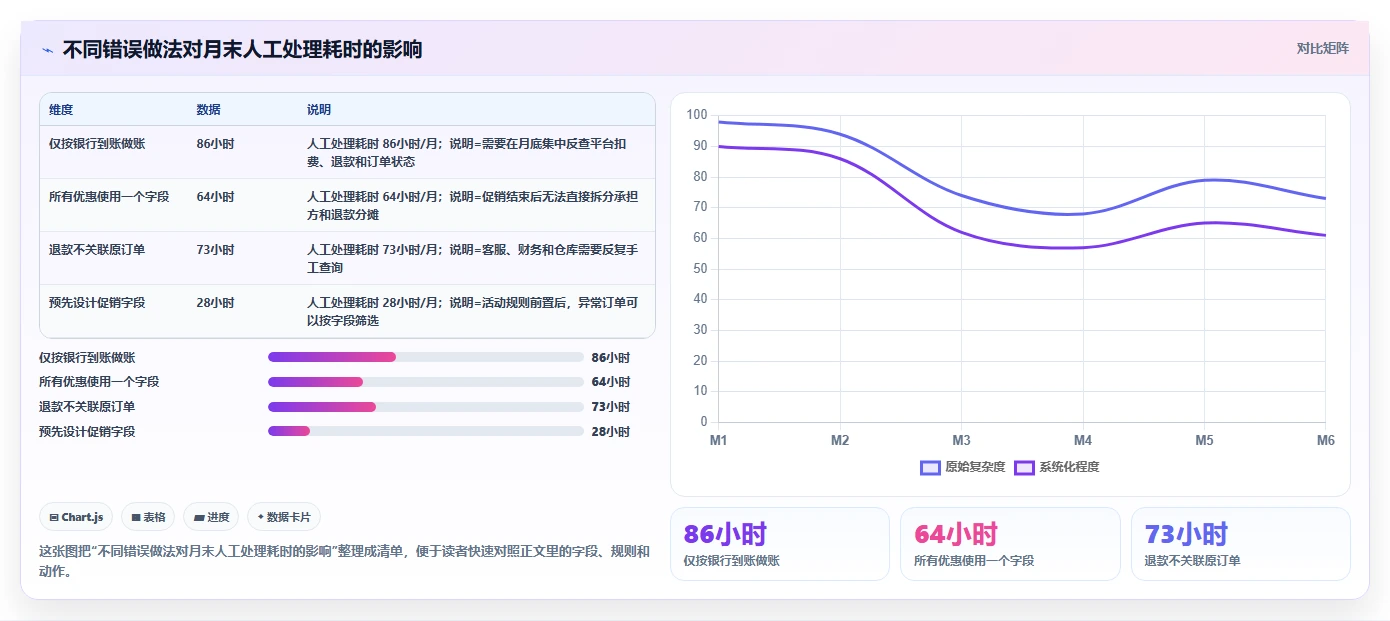Click the progress bar for 仅按银行到账做账
Screen dimensions: 1390x621
click(426, 357)
